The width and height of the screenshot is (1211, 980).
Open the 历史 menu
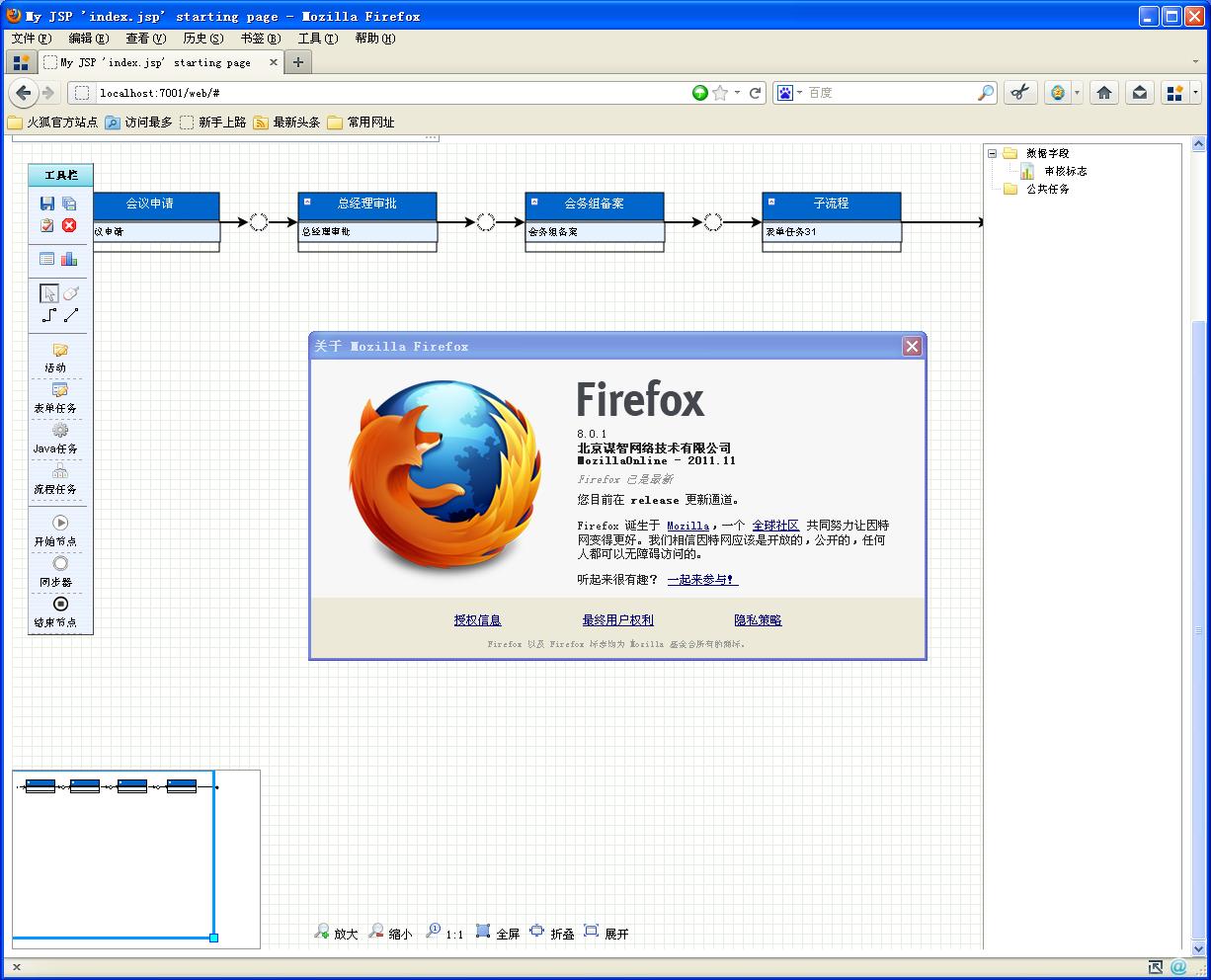tap(202, 39)
